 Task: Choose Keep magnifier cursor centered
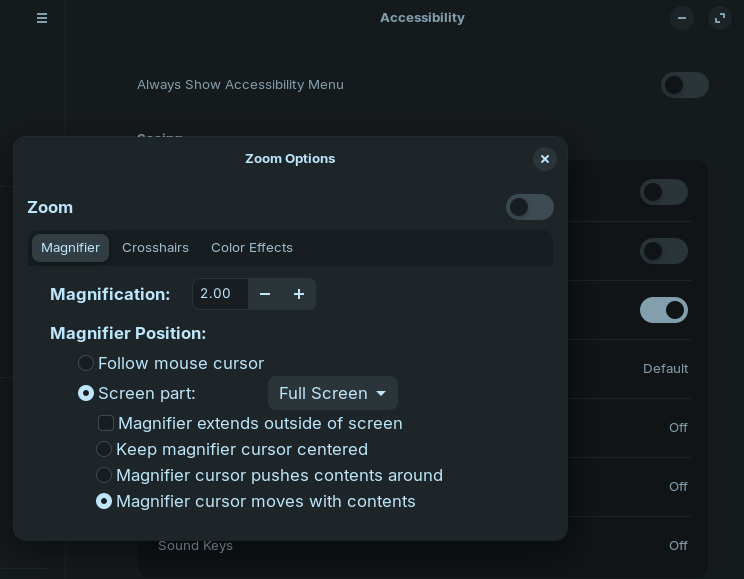click(104, 449)
